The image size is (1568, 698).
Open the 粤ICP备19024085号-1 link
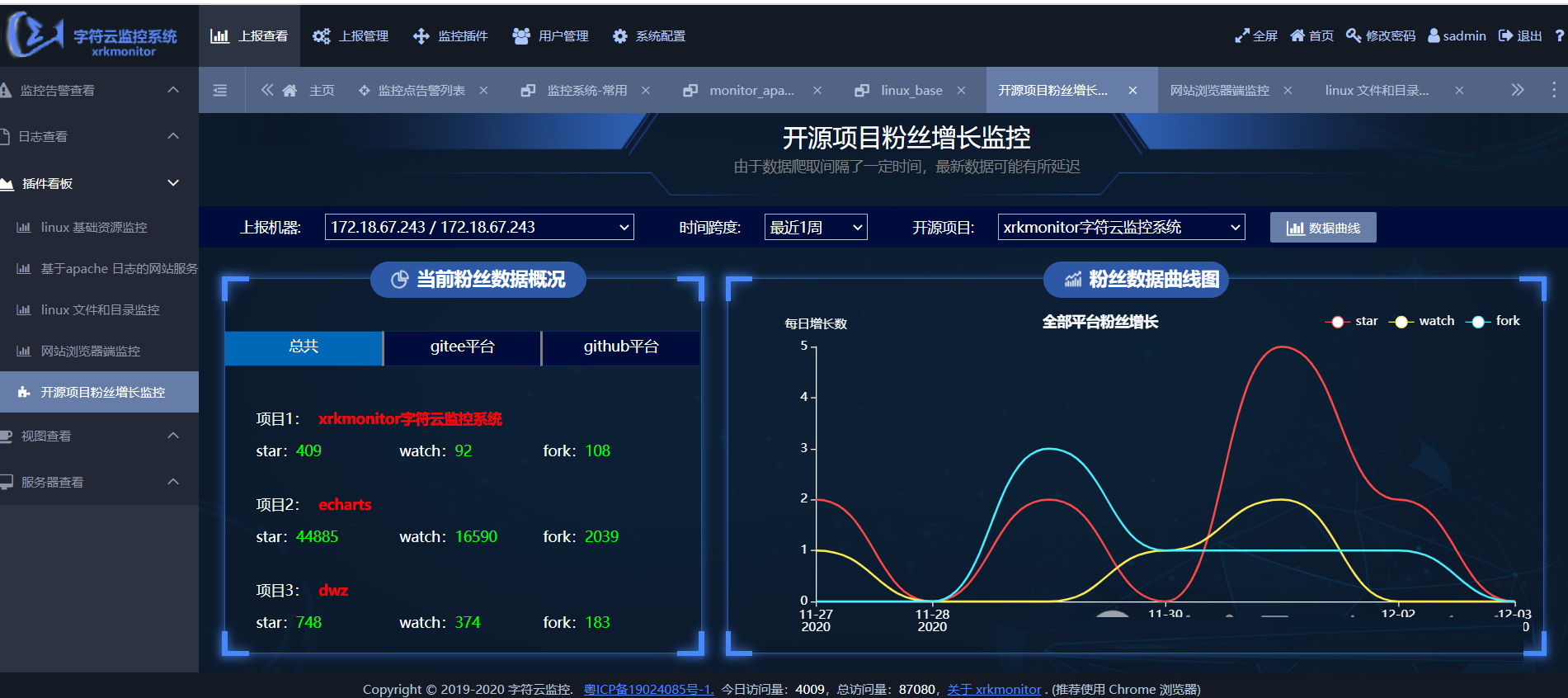(648, 689)
